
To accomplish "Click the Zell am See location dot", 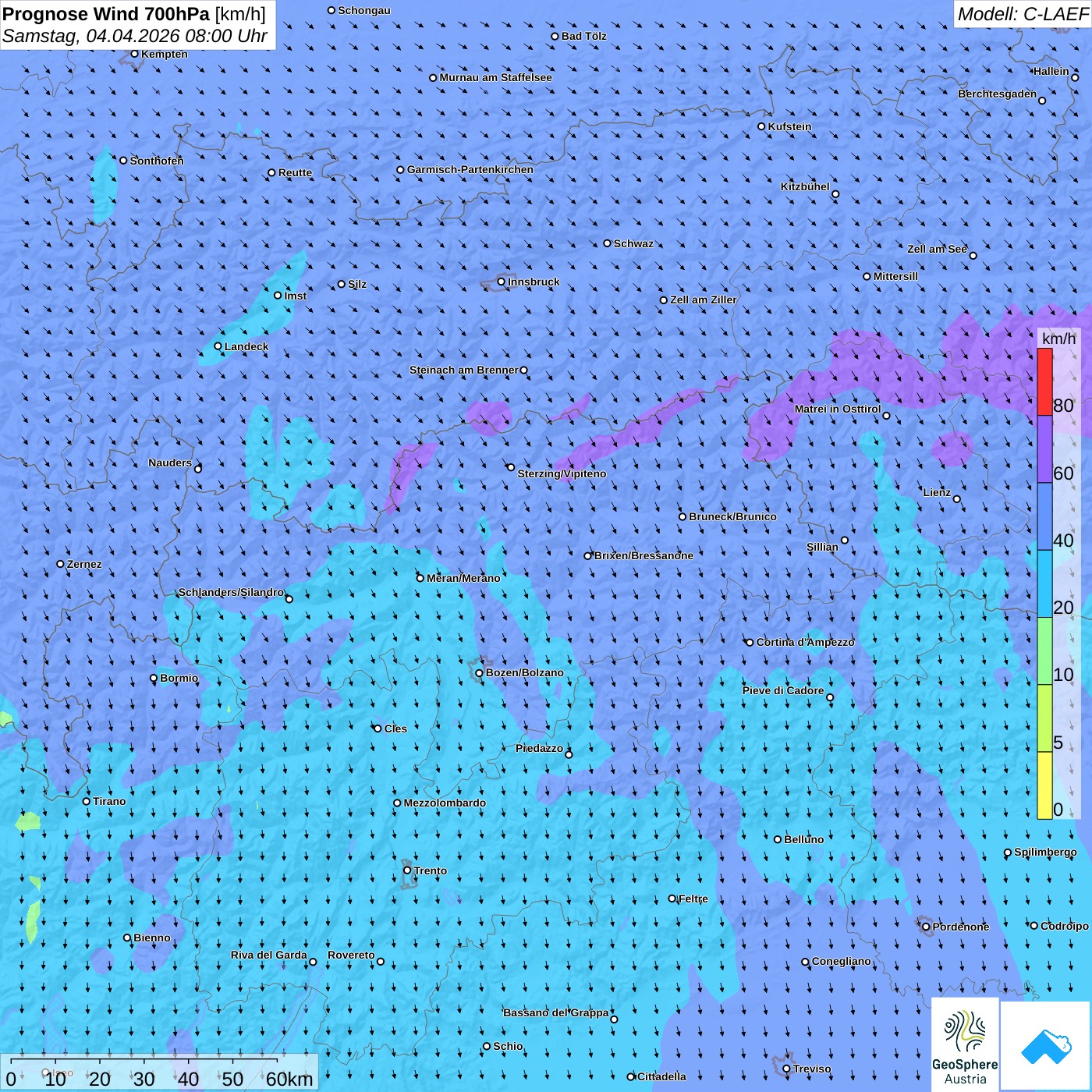I will click(973, 255).
